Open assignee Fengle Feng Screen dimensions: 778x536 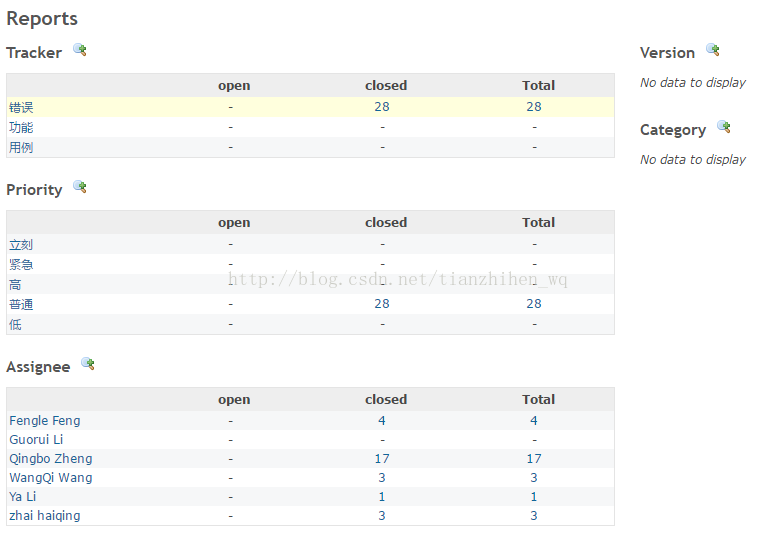click(x=45, y=421)
